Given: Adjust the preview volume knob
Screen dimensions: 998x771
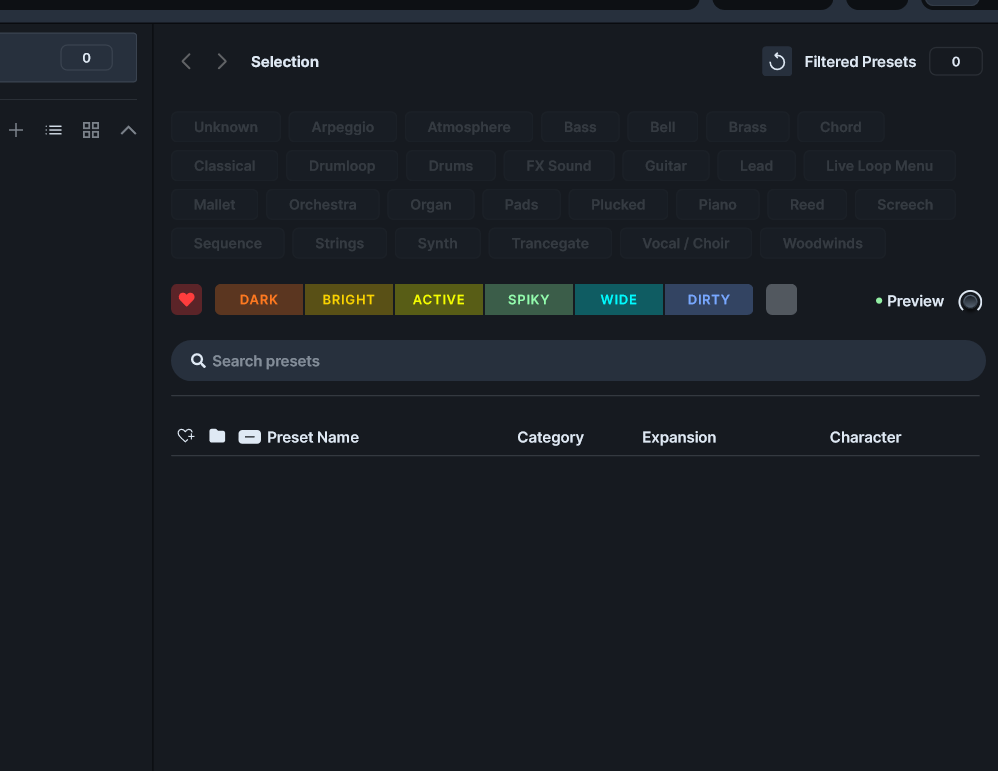Looking at the screenshot, I should point(969,301).
